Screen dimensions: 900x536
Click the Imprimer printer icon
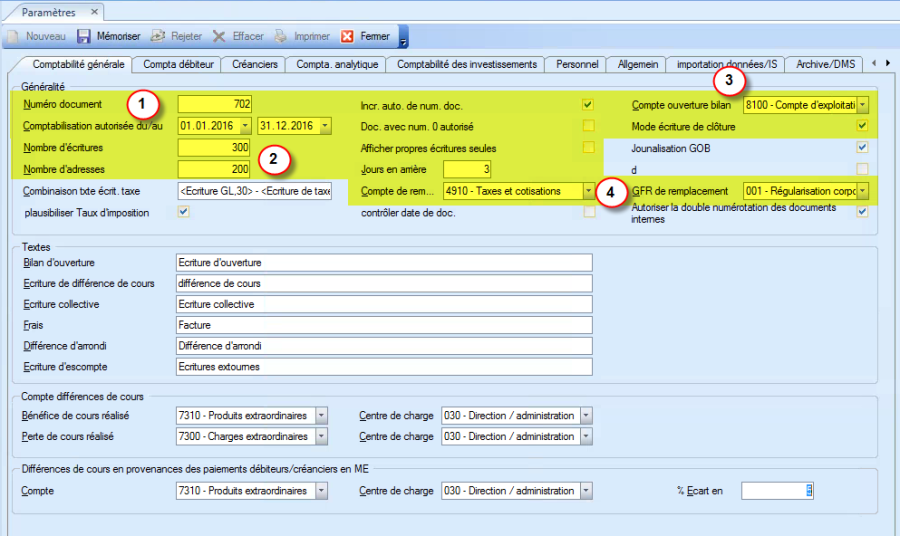point(280,36)
